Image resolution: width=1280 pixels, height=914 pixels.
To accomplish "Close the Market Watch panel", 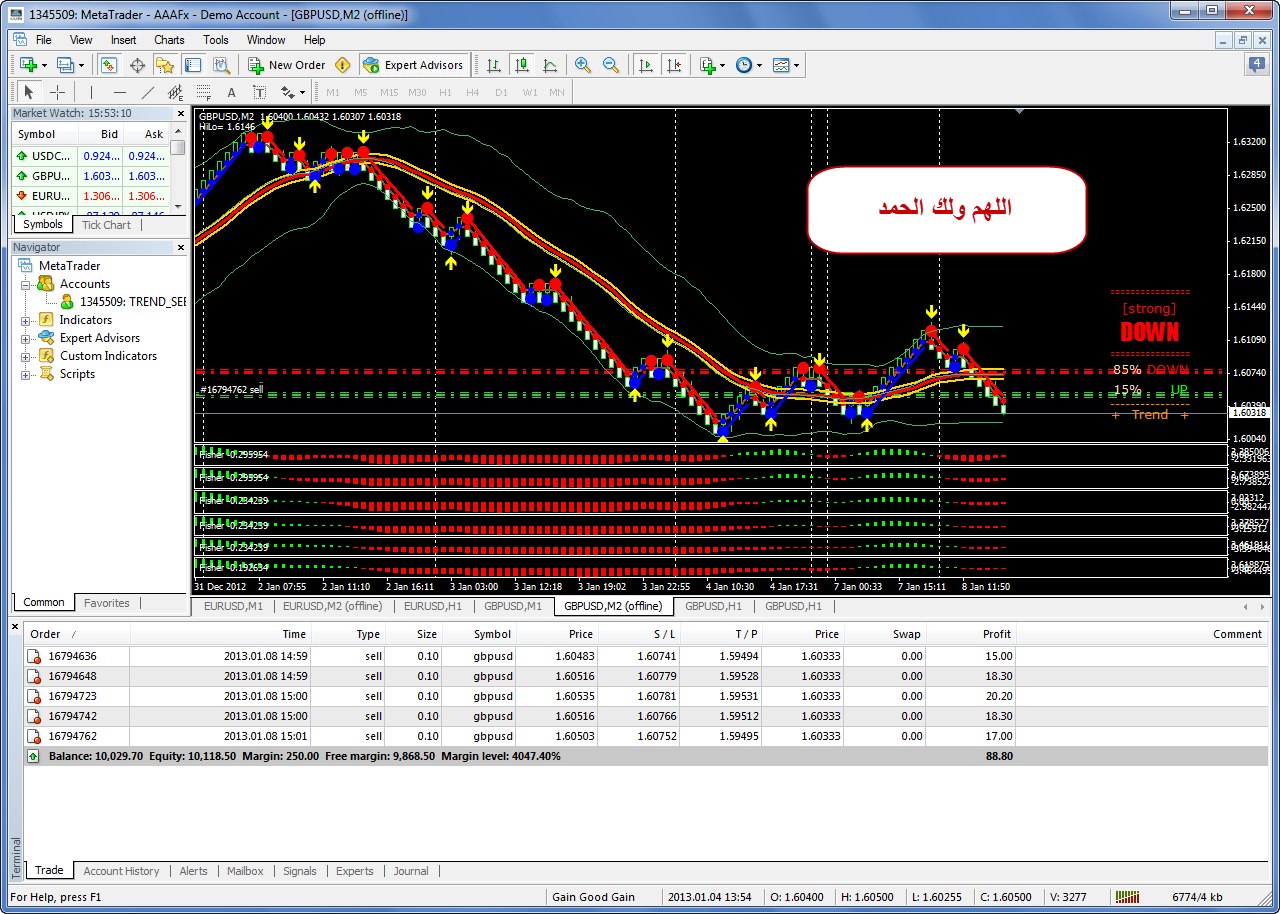I will pyautogui.click(x=180, y=113).
